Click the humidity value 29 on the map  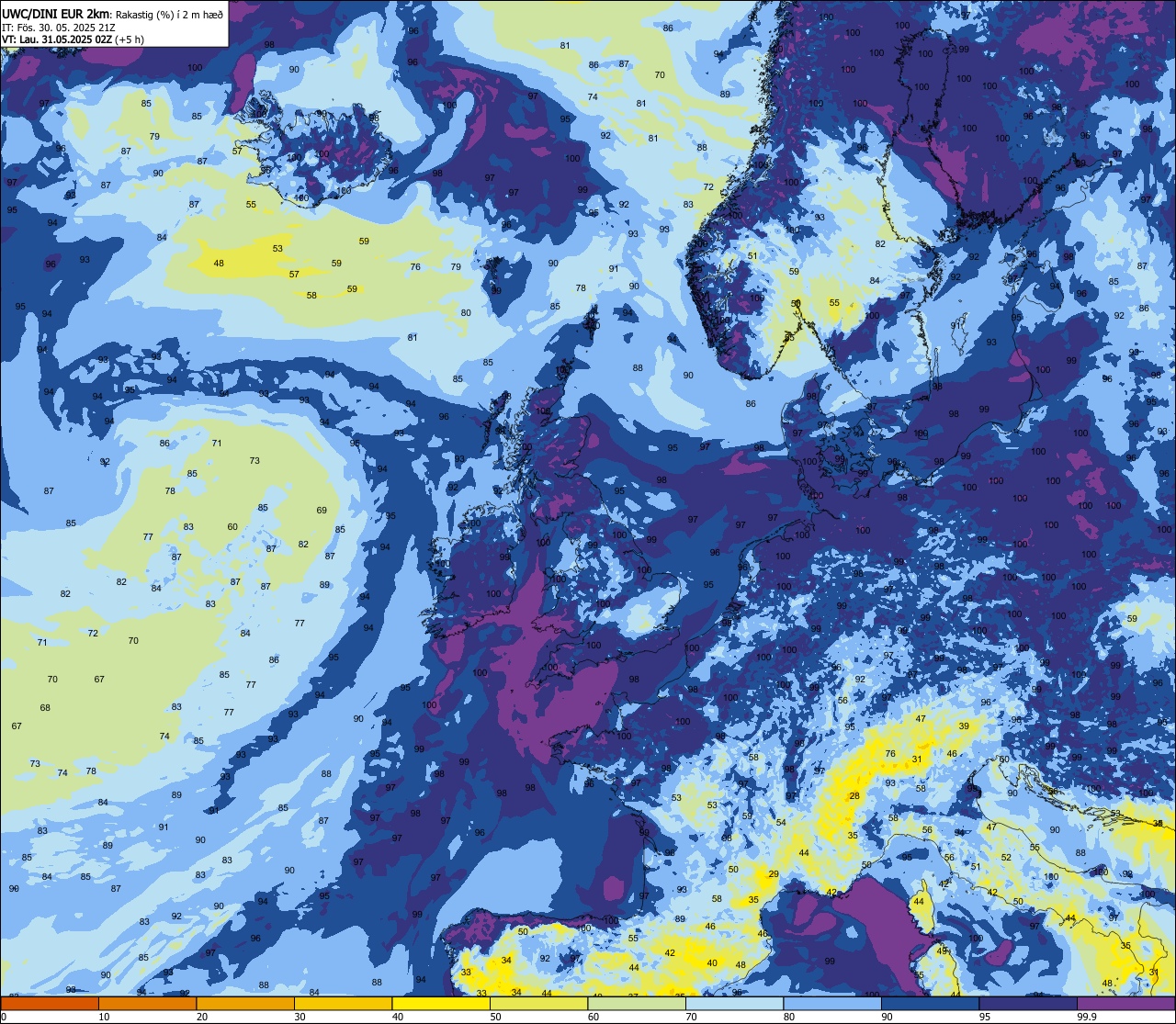(x=774, y=874)
